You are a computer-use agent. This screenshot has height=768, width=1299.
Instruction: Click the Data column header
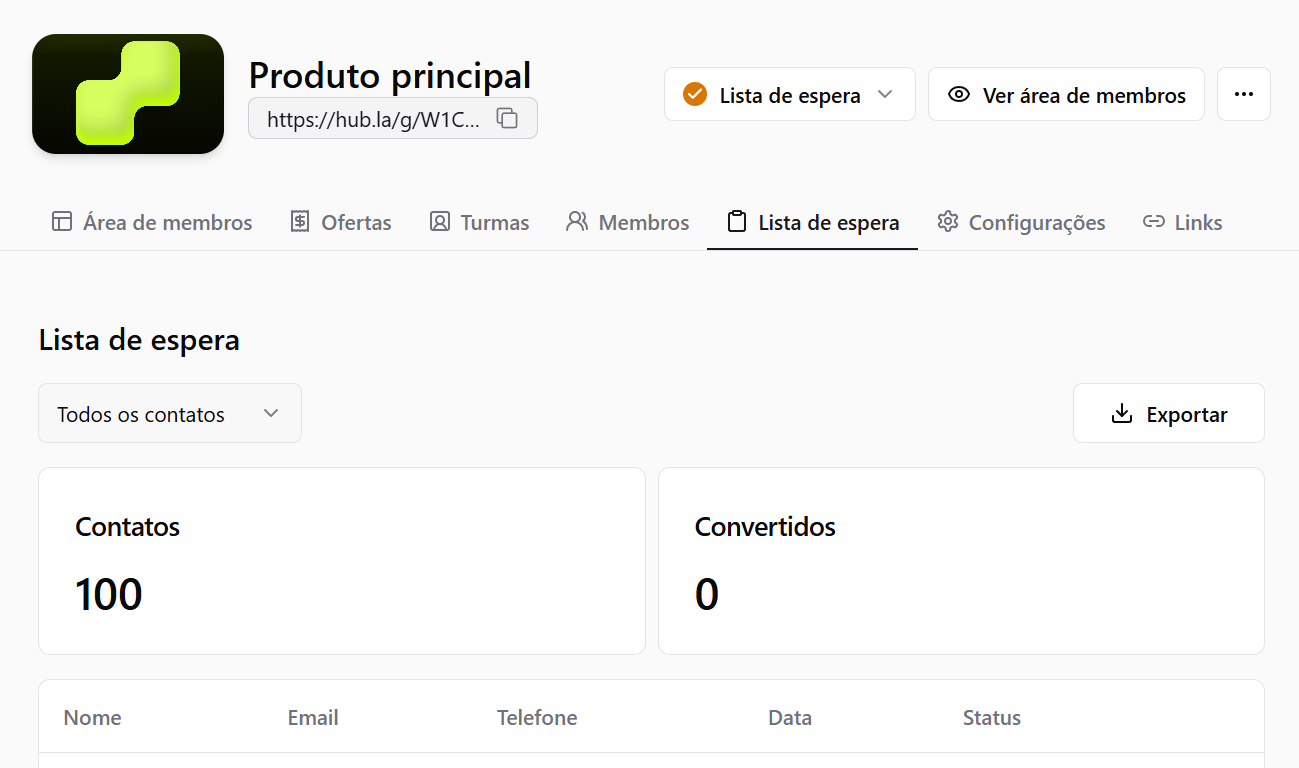[x=790, y=718]
